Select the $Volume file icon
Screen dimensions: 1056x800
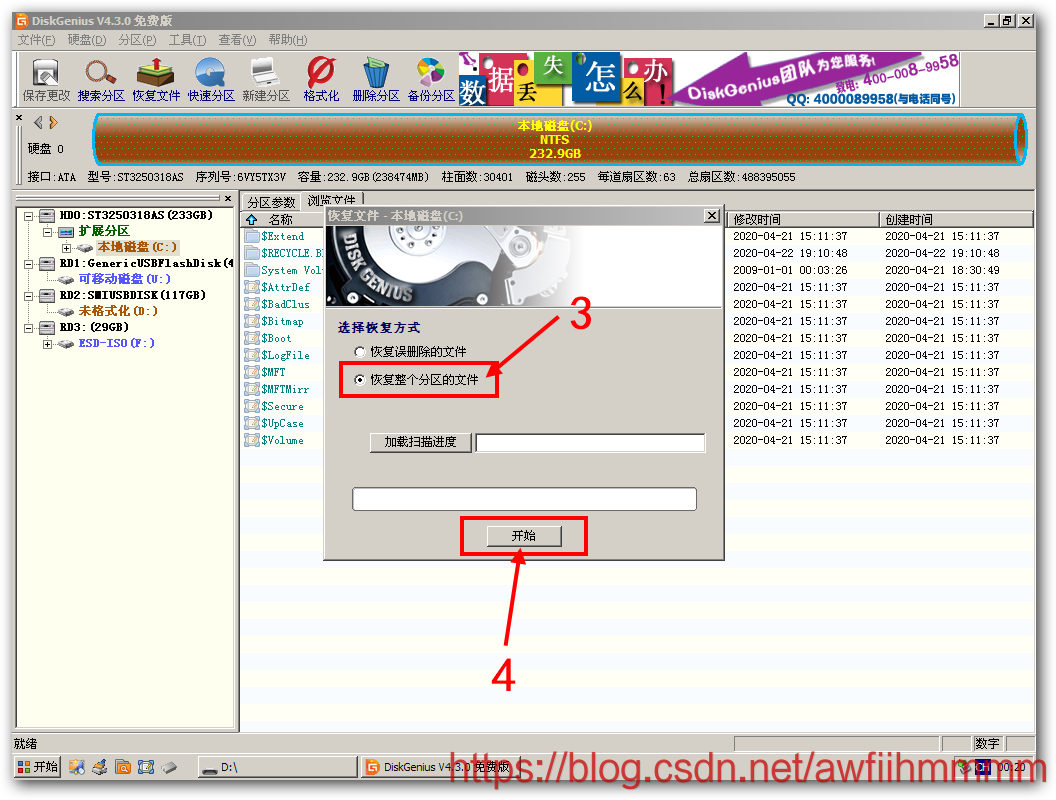click(252, 440)
